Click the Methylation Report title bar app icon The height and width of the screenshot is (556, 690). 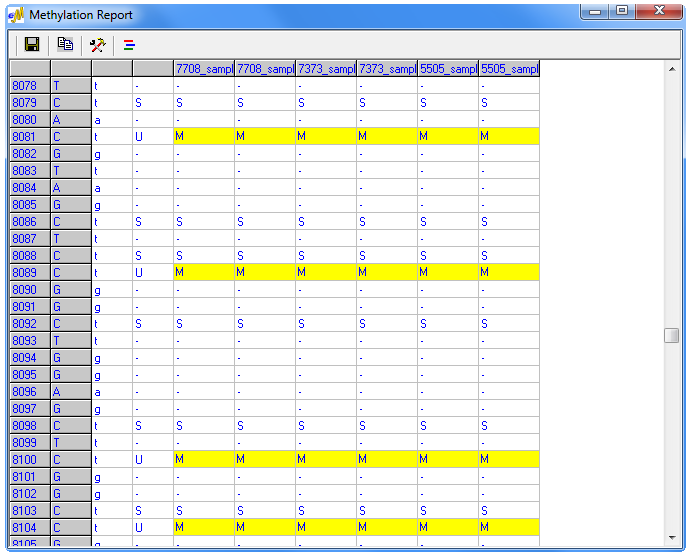[17, 15]
